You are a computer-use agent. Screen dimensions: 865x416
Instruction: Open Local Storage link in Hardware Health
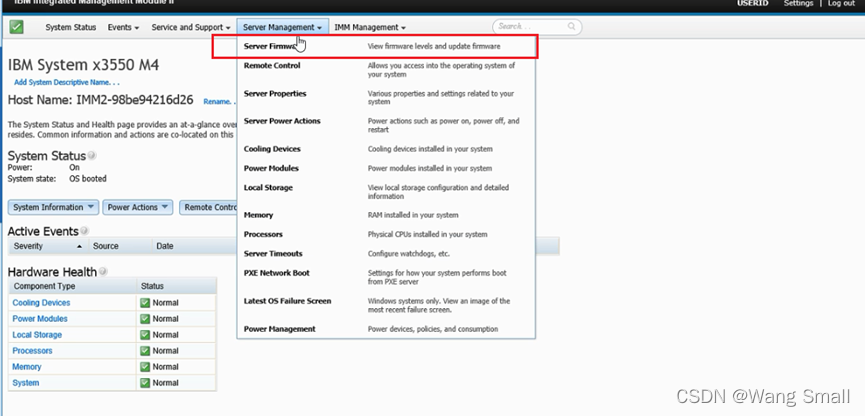(x=37, y=334)
